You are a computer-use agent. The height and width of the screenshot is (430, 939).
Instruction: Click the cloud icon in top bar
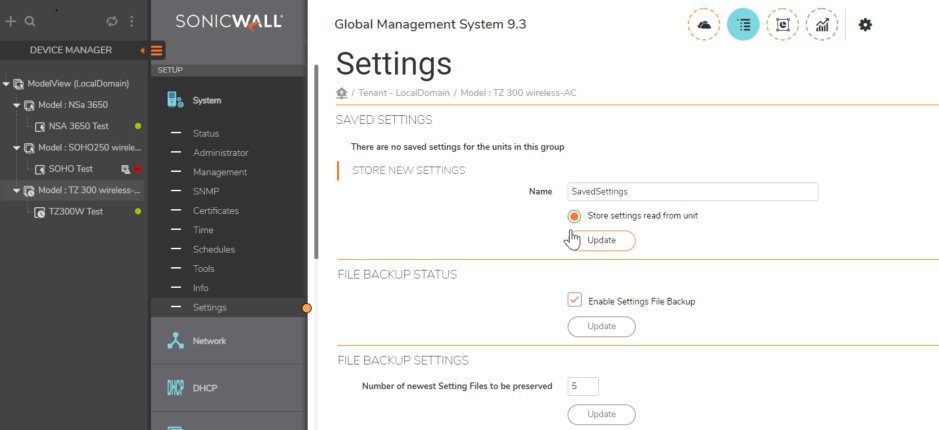coord(704,24)
